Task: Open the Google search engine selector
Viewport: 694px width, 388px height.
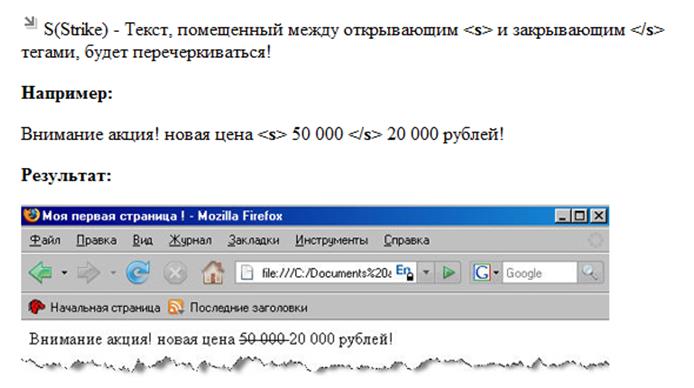Action: tap(485, 273)
